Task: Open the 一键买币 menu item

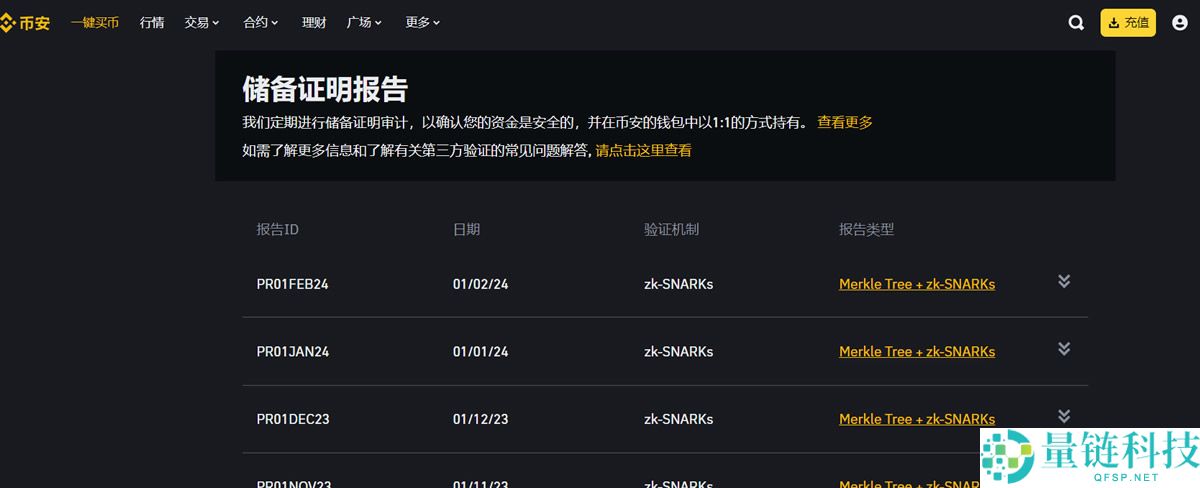Action: coord(94,22)
